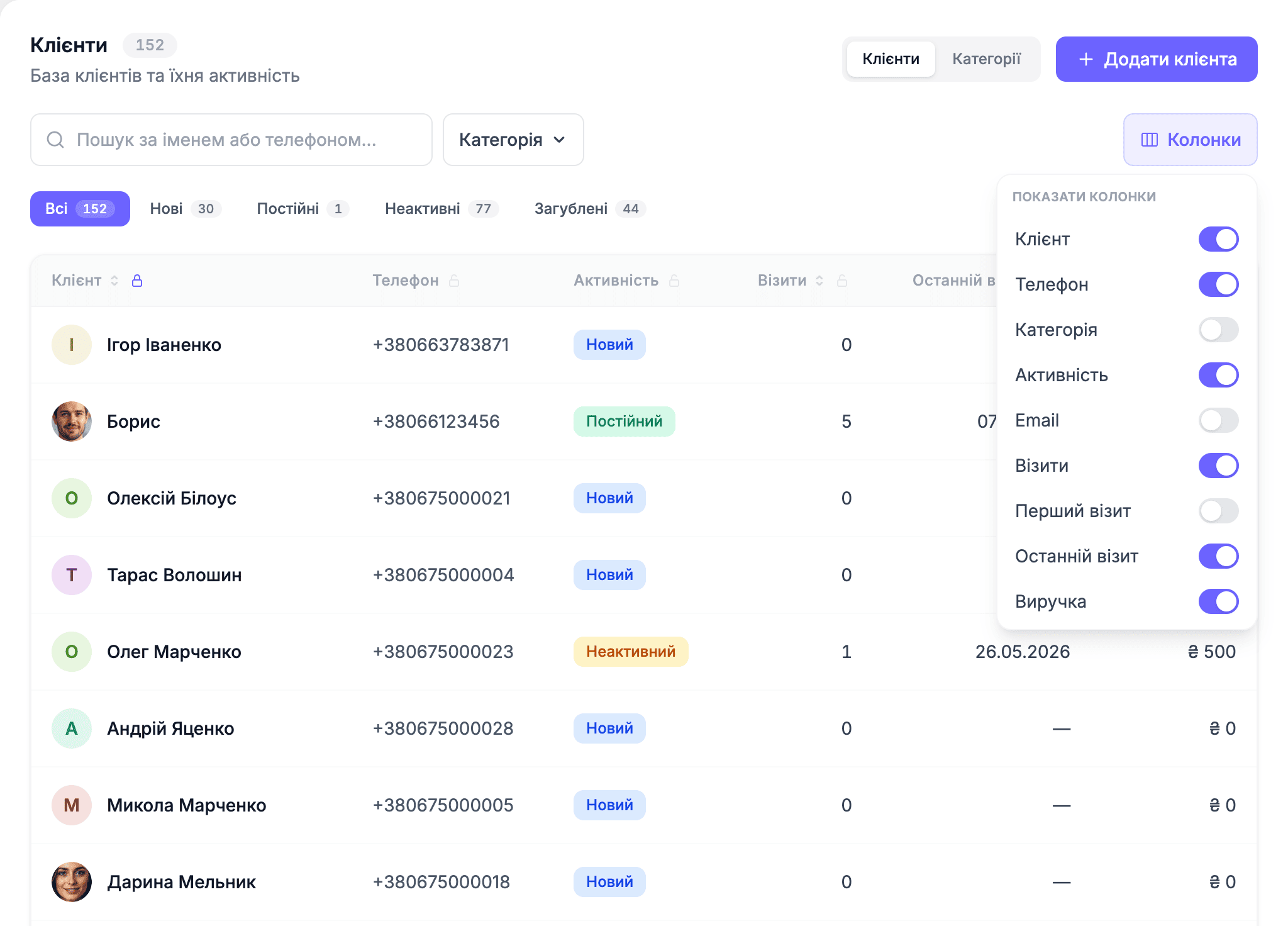Open Борис's avatar photo
This screenshot has height=926, width=1288.
(x=72, y=421)
